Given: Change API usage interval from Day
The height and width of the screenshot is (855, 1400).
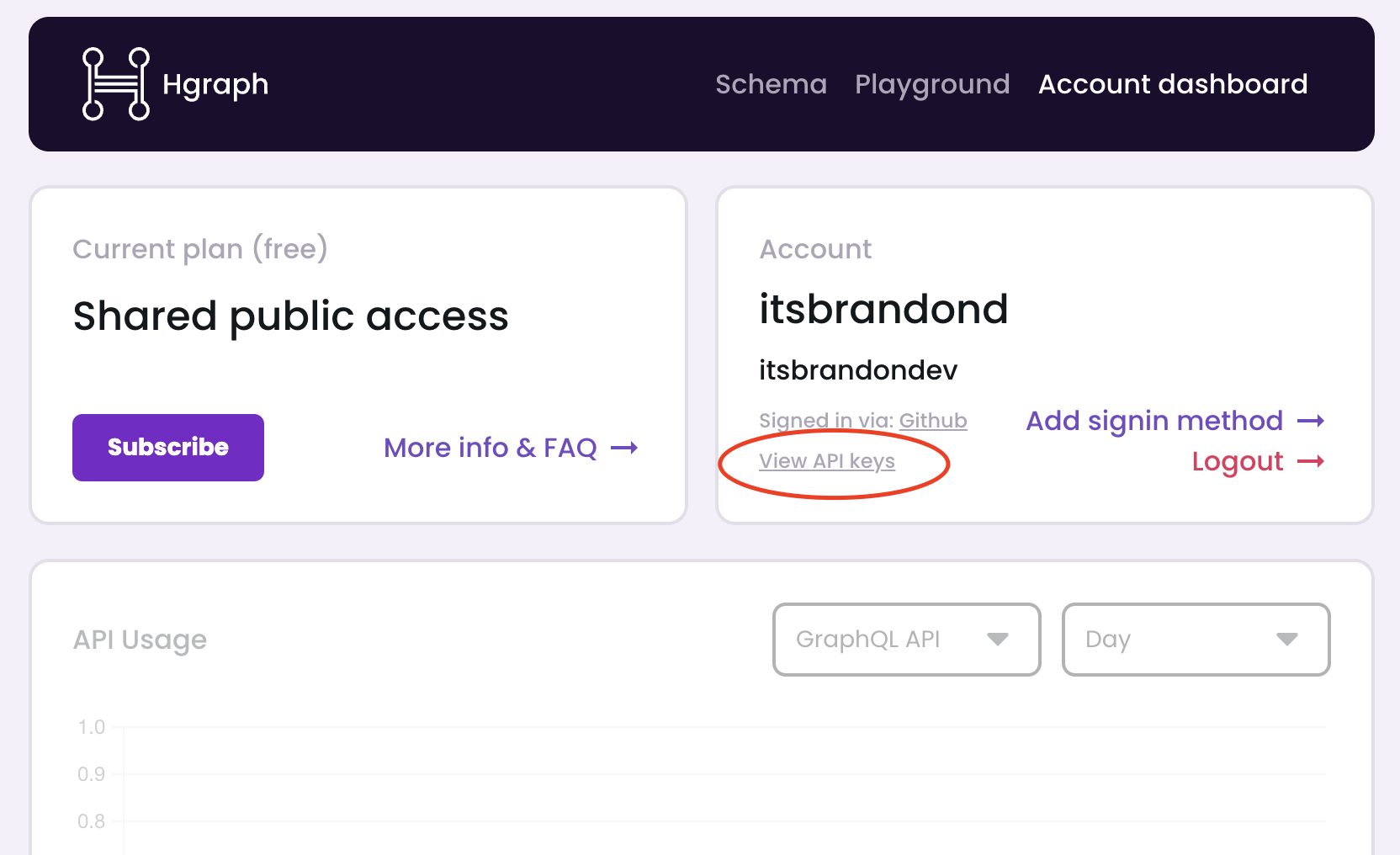Looking at the screenshot, I should click(x=1196, y=640).
